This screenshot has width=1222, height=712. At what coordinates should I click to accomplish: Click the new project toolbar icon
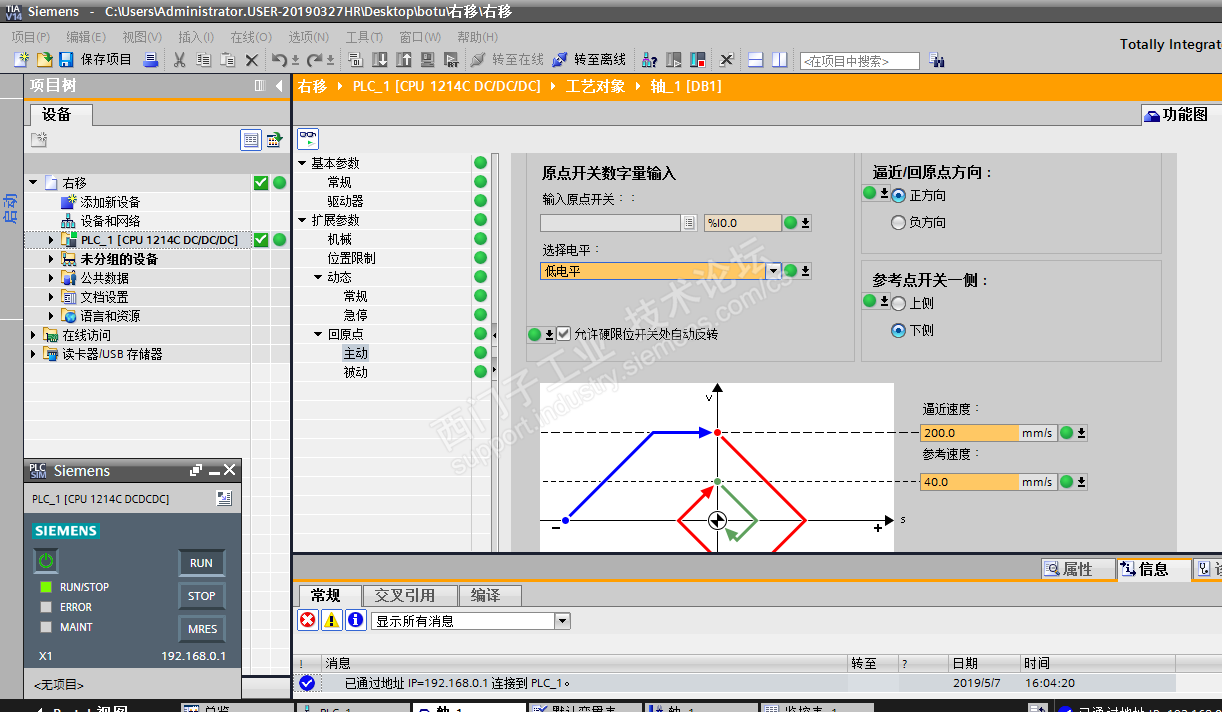[x=21, y=60]
